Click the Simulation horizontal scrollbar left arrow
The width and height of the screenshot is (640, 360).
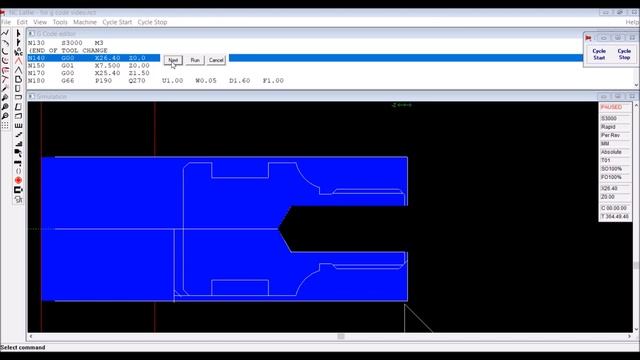pos(31,336)
